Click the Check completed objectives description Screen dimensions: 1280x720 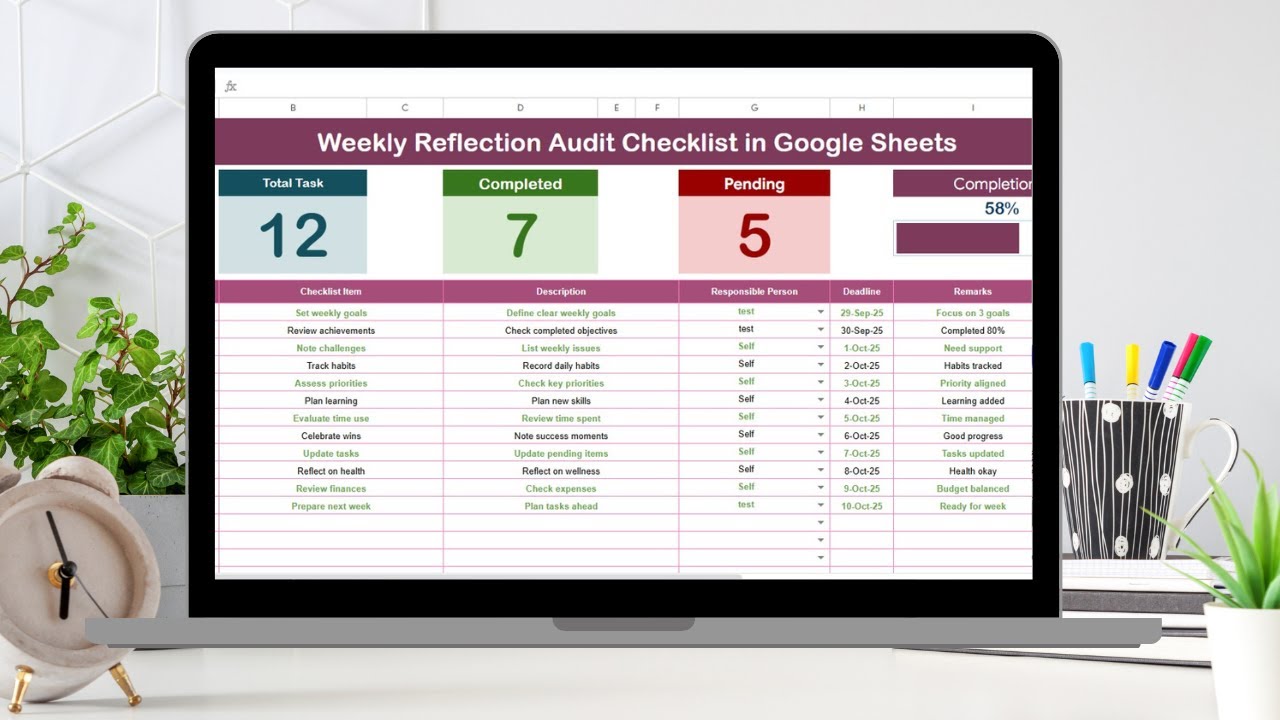coord(561,330)
